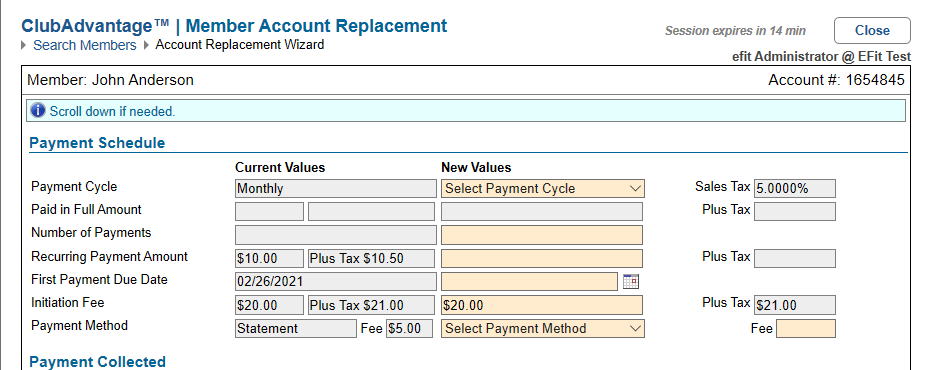Click the Recurring Payment Plus Tax result field
Image resolution: width=931 pixels, height=370 pixels.
(x=794, y=258)
